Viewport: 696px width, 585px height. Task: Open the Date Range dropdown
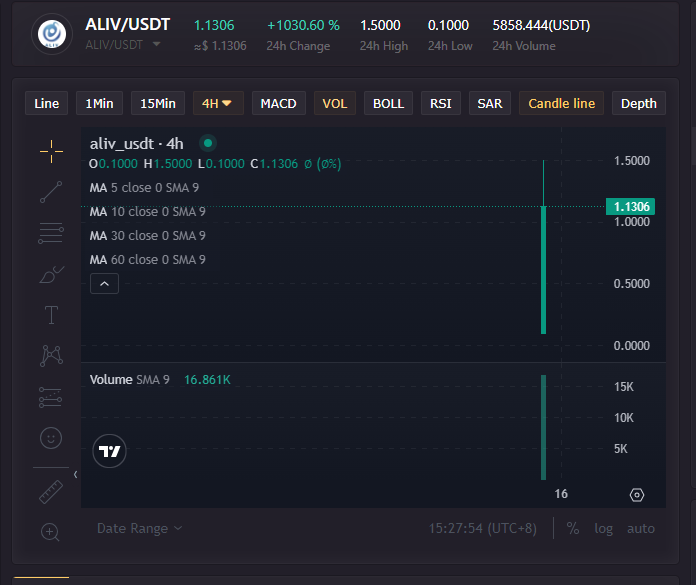tap(139, 528)
